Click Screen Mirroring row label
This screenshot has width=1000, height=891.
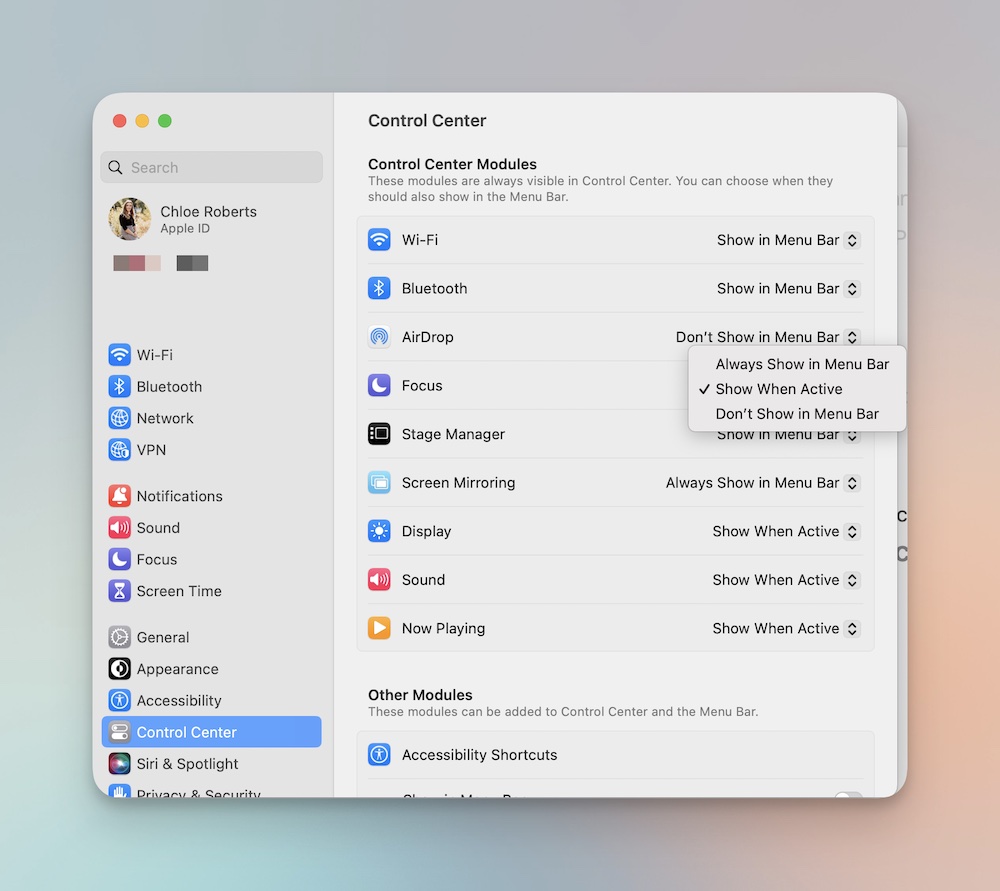458,483
